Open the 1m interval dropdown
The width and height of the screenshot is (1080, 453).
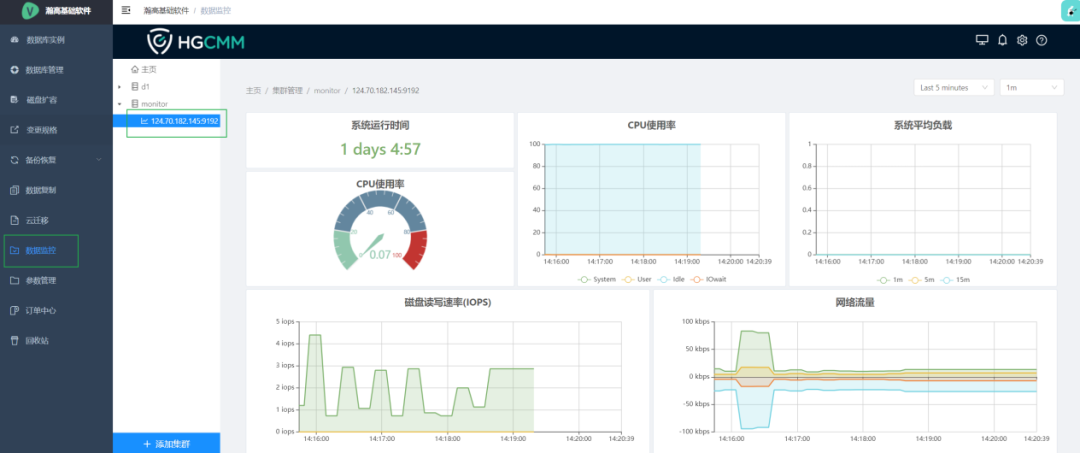pyautogui.click(x=1032, y=87)
